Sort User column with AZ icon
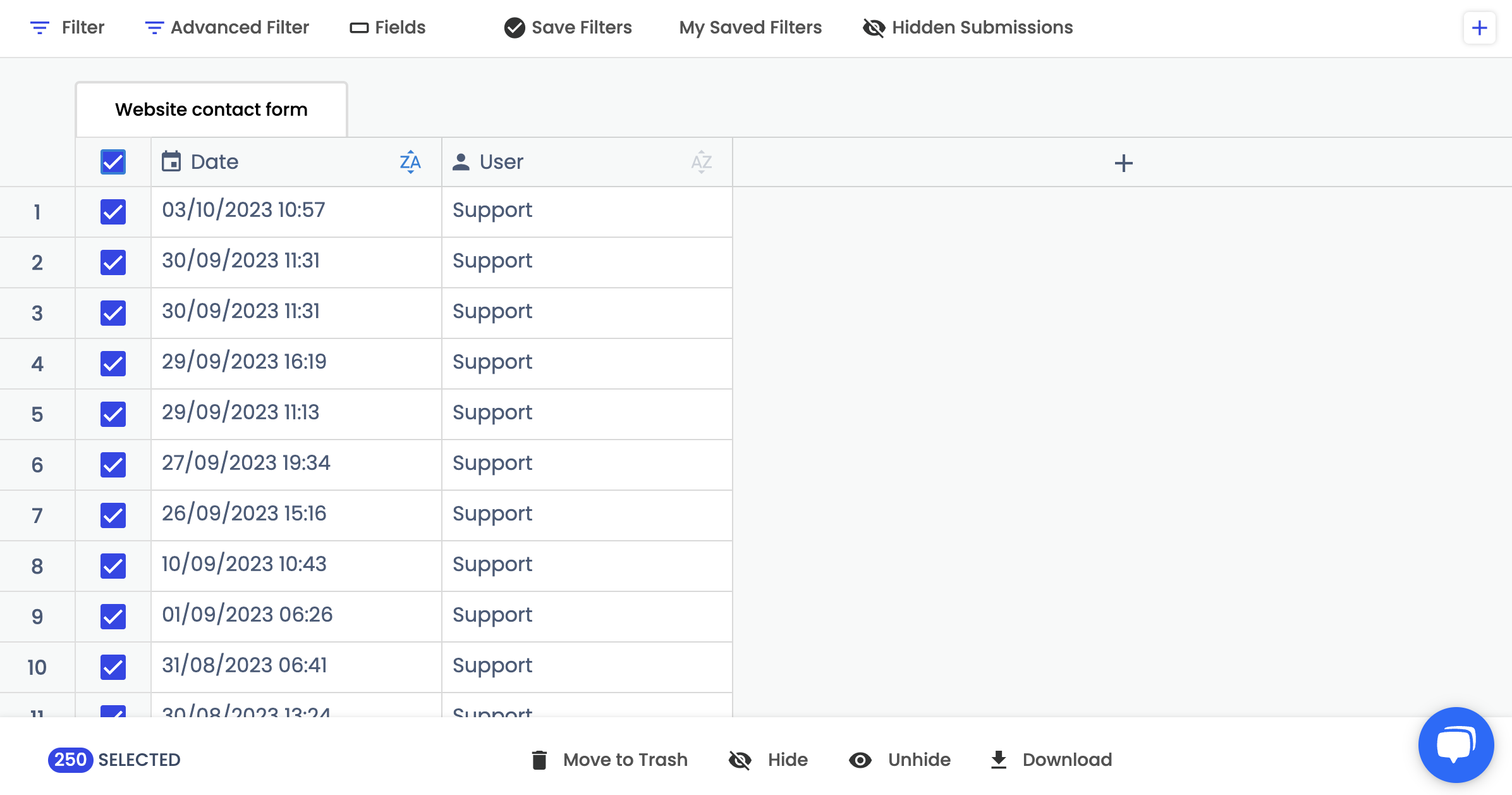1512x795 pixels. tap(701, 162)
